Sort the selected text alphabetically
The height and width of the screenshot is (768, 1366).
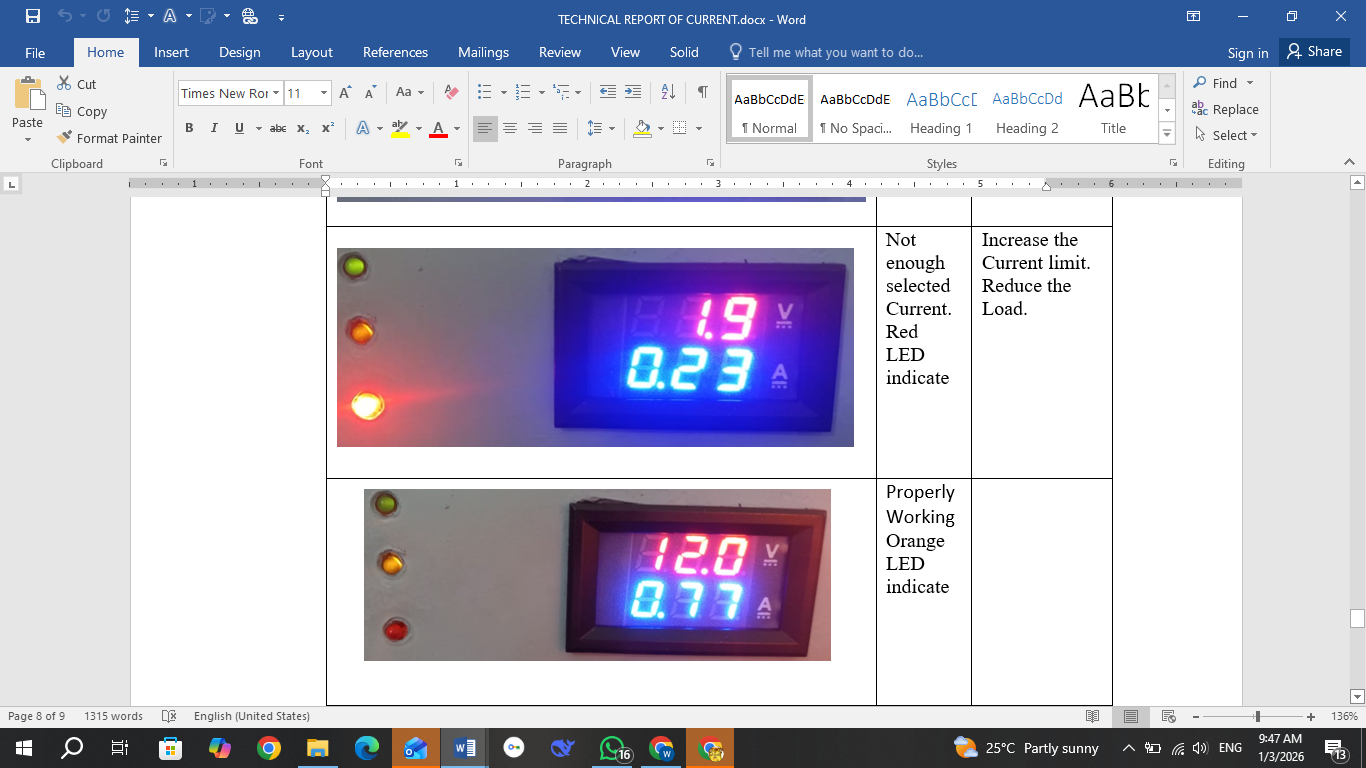669,92
